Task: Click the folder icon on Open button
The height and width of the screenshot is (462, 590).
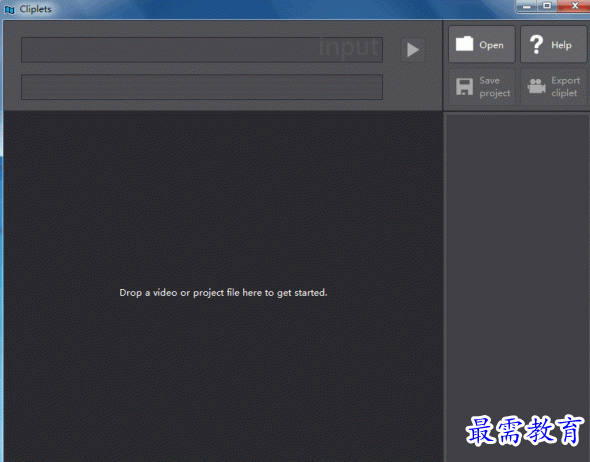Action: pos(464,44)
